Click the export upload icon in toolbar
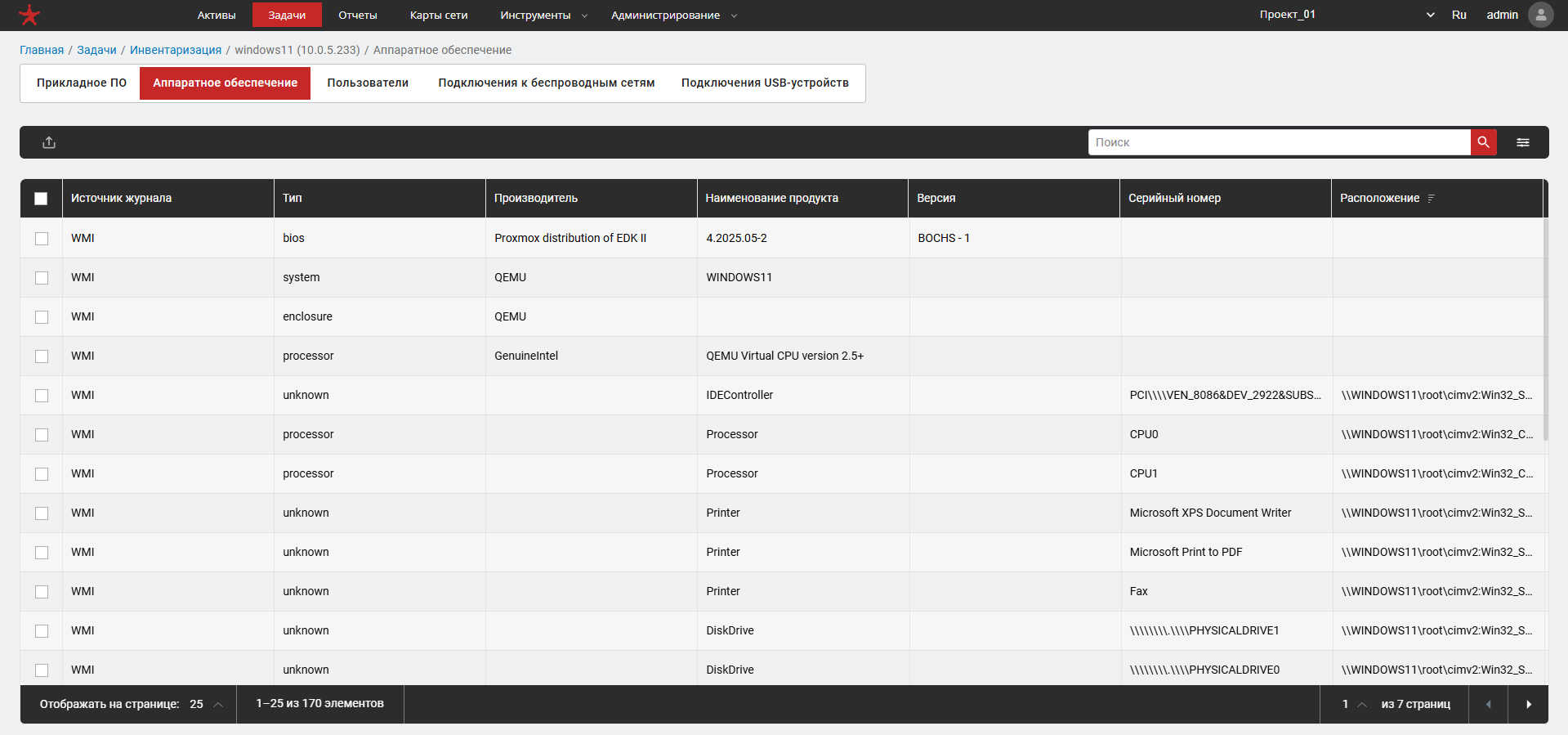 [x=49, y=142]
